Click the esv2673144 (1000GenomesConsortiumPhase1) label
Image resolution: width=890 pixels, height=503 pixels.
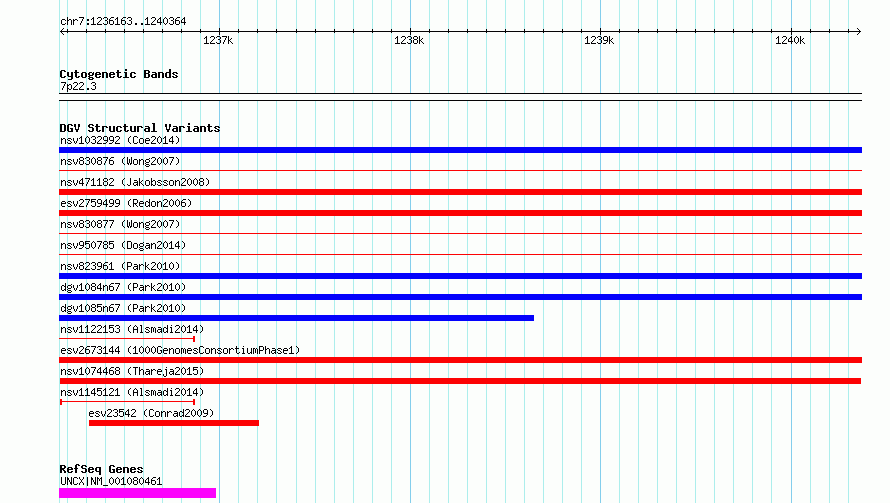tap(180, 350)
